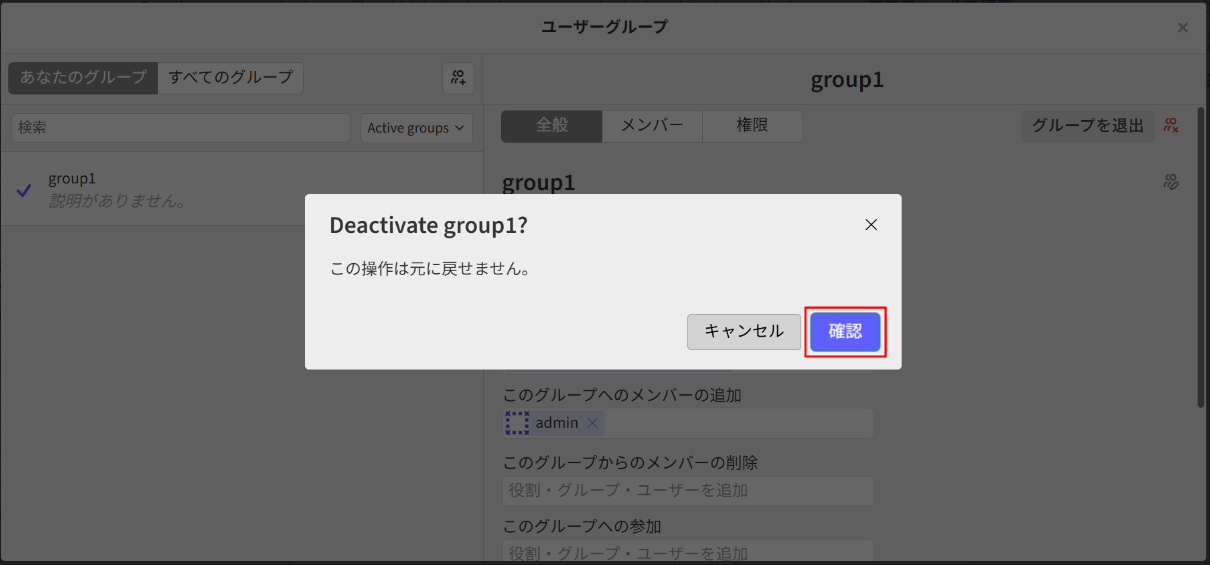This screenshot has width=1210, height=565.
Task: Switch to すべてのグループ tab
Action: click(230, 77)
